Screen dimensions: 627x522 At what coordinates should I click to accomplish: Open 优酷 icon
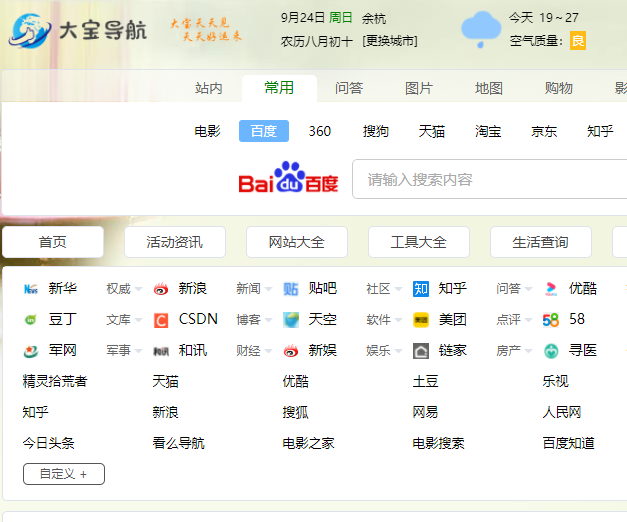pyautogui.click(x=551, y=289)
